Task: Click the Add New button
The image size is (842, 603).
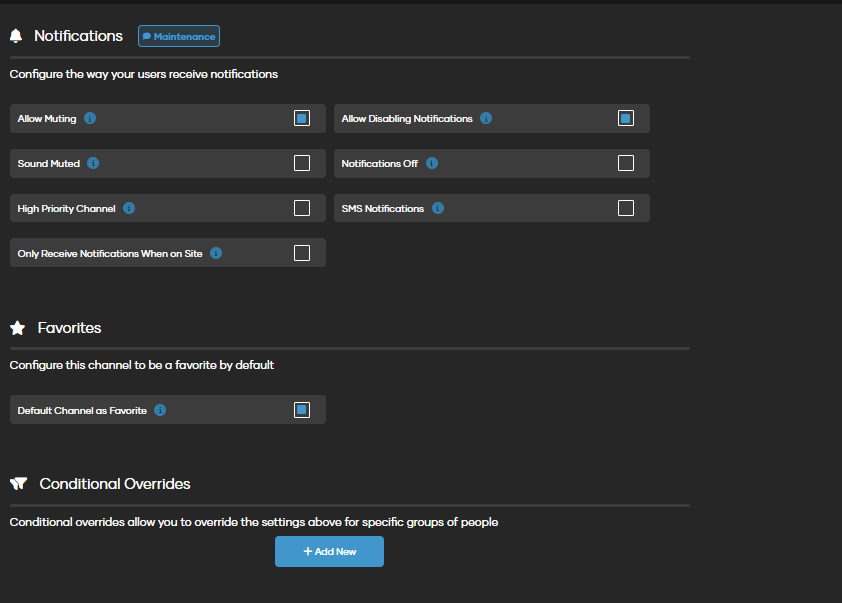Action: coord(329,551)
